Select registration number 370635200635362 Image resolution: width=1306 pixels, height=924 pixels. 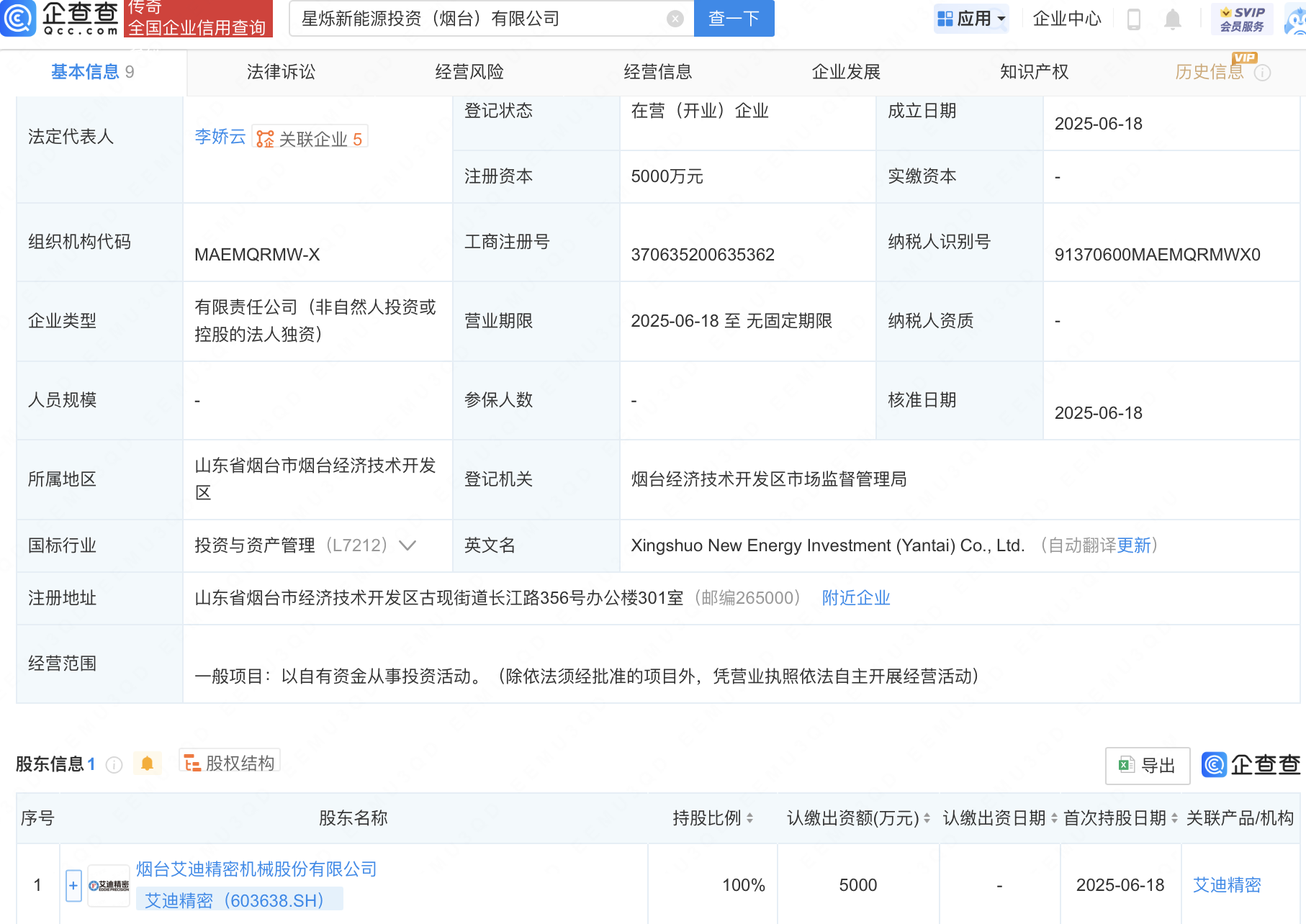(703, 255)
